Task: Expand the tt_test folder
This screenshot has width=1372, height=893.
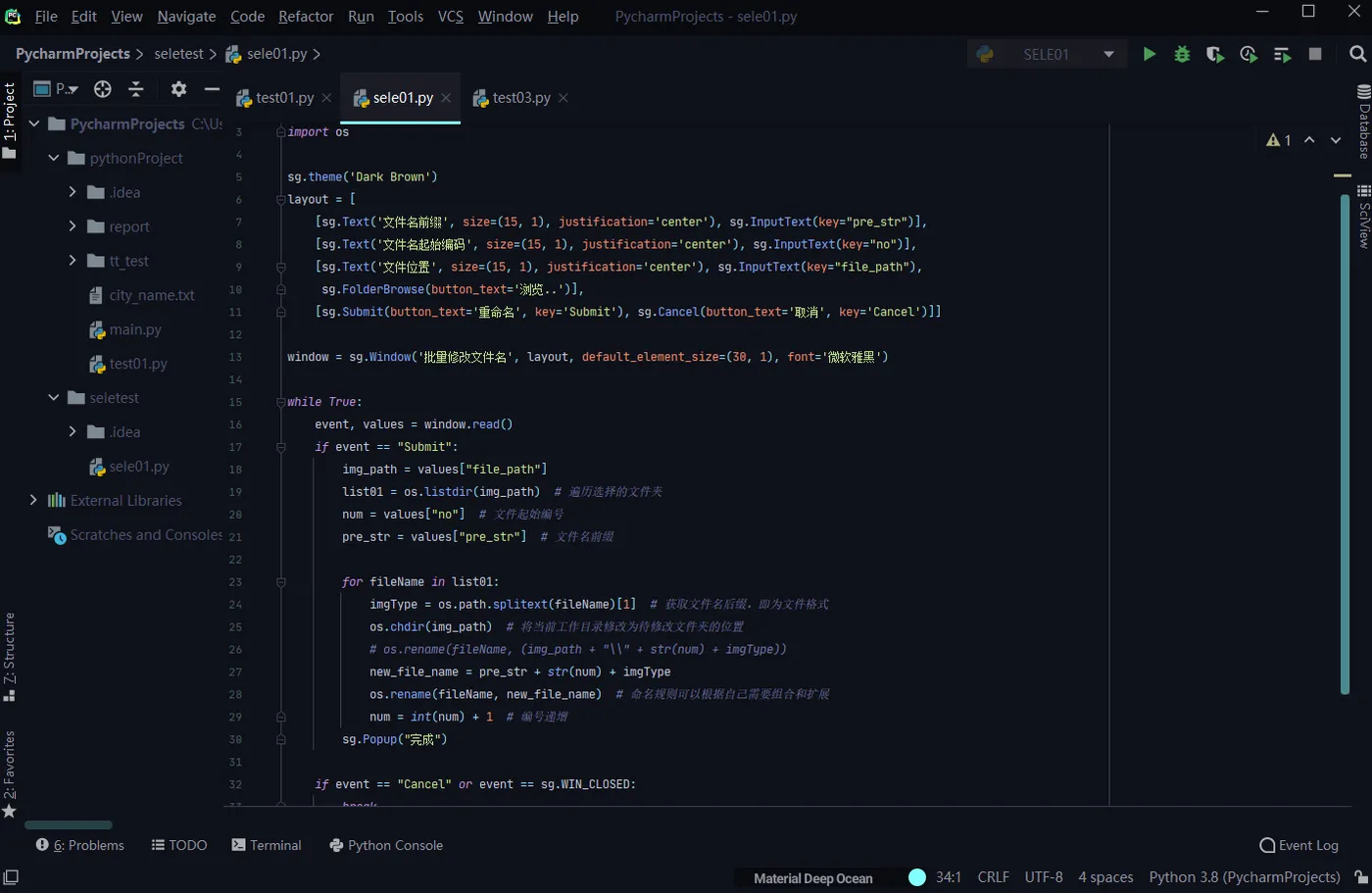Action: click(73, 261)
